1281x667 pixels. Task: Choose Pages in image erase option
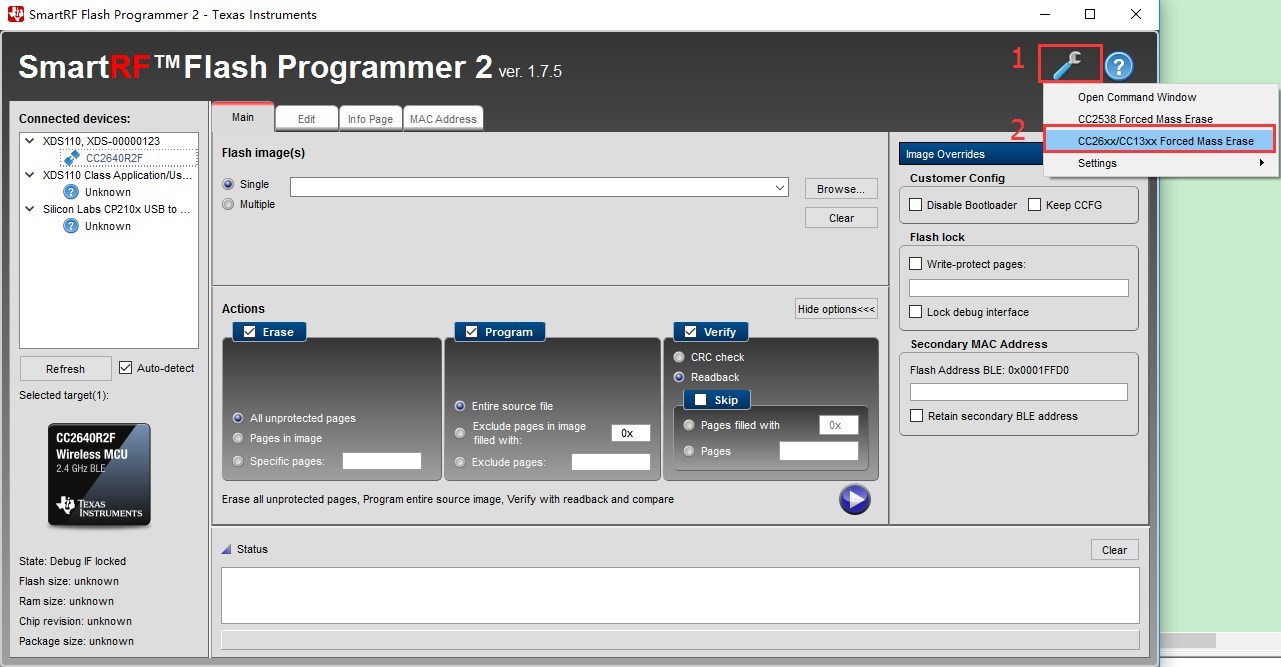(x=238, y=438)
